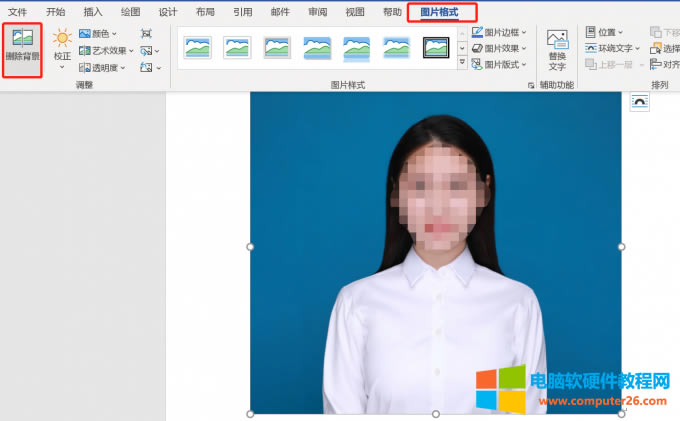Image resolution: width=680 pixels, height=421 pixels.
Task: Expand the picture styles gallery More arrow
Action: point(462,63)
